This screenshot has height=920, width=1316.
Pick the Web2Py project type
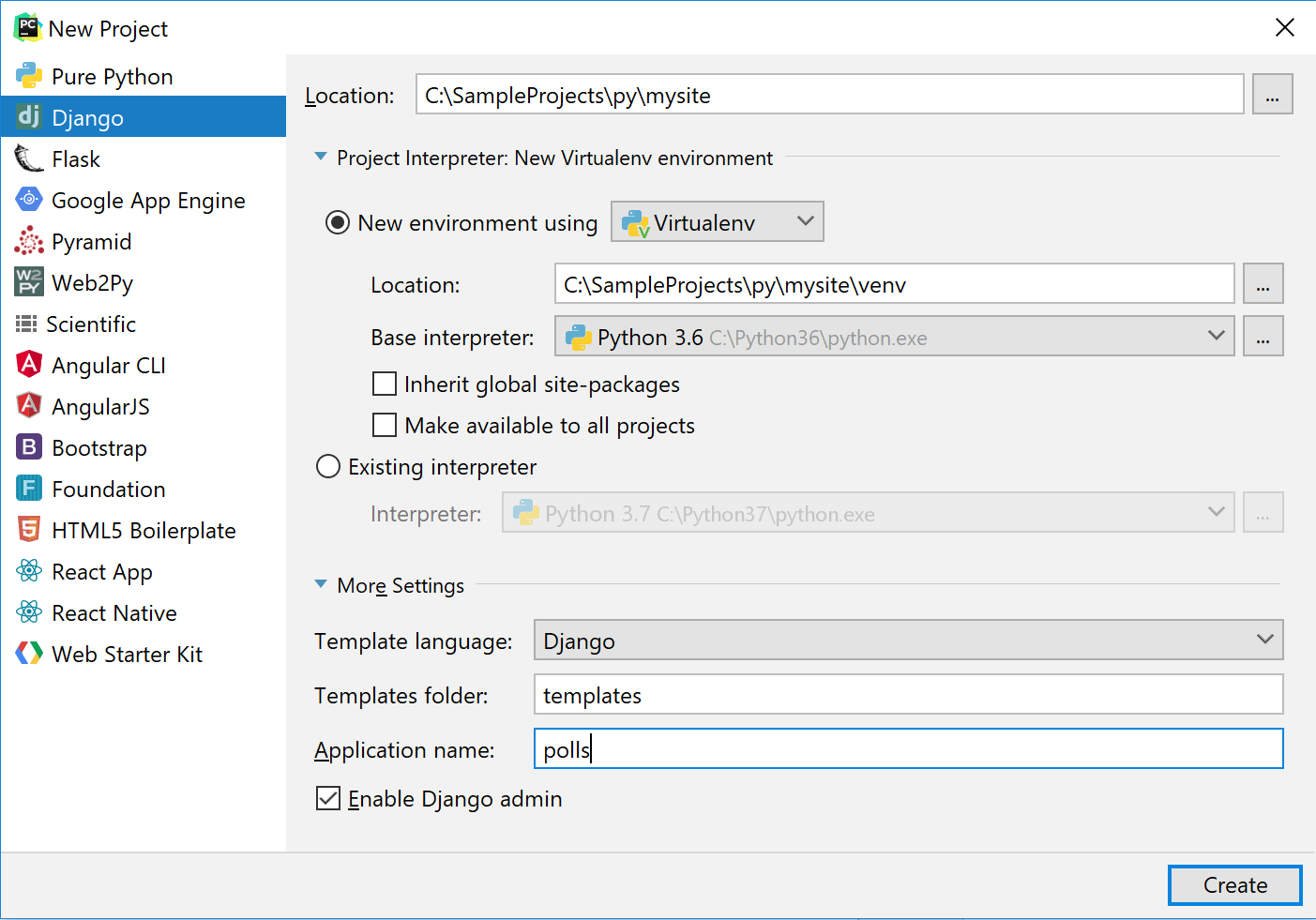144,282
